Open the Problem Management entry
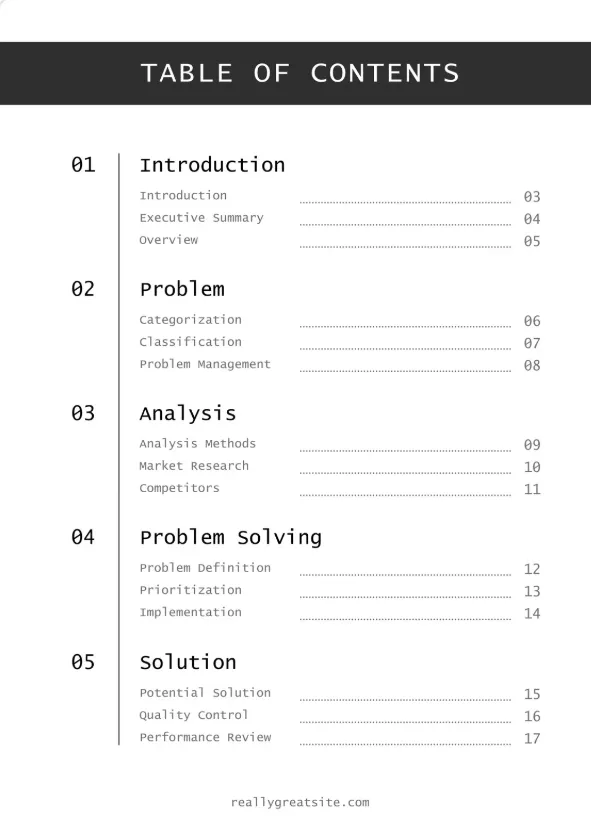The width and height of the screenshot is (591, 838). (205, 364)
